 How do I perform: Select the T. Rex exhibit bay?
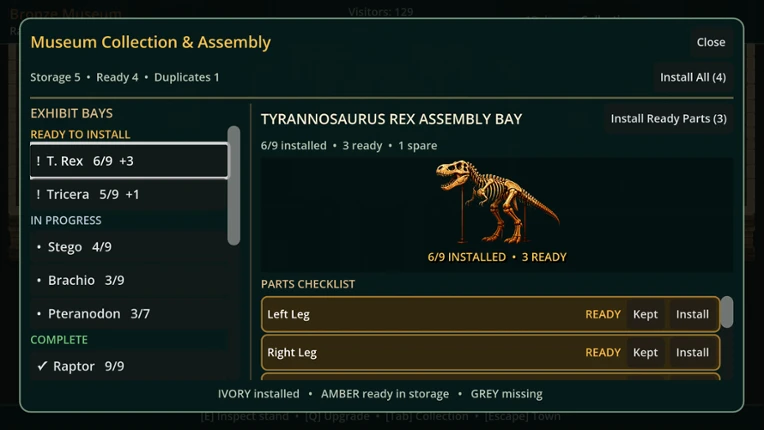click(129, 161)
